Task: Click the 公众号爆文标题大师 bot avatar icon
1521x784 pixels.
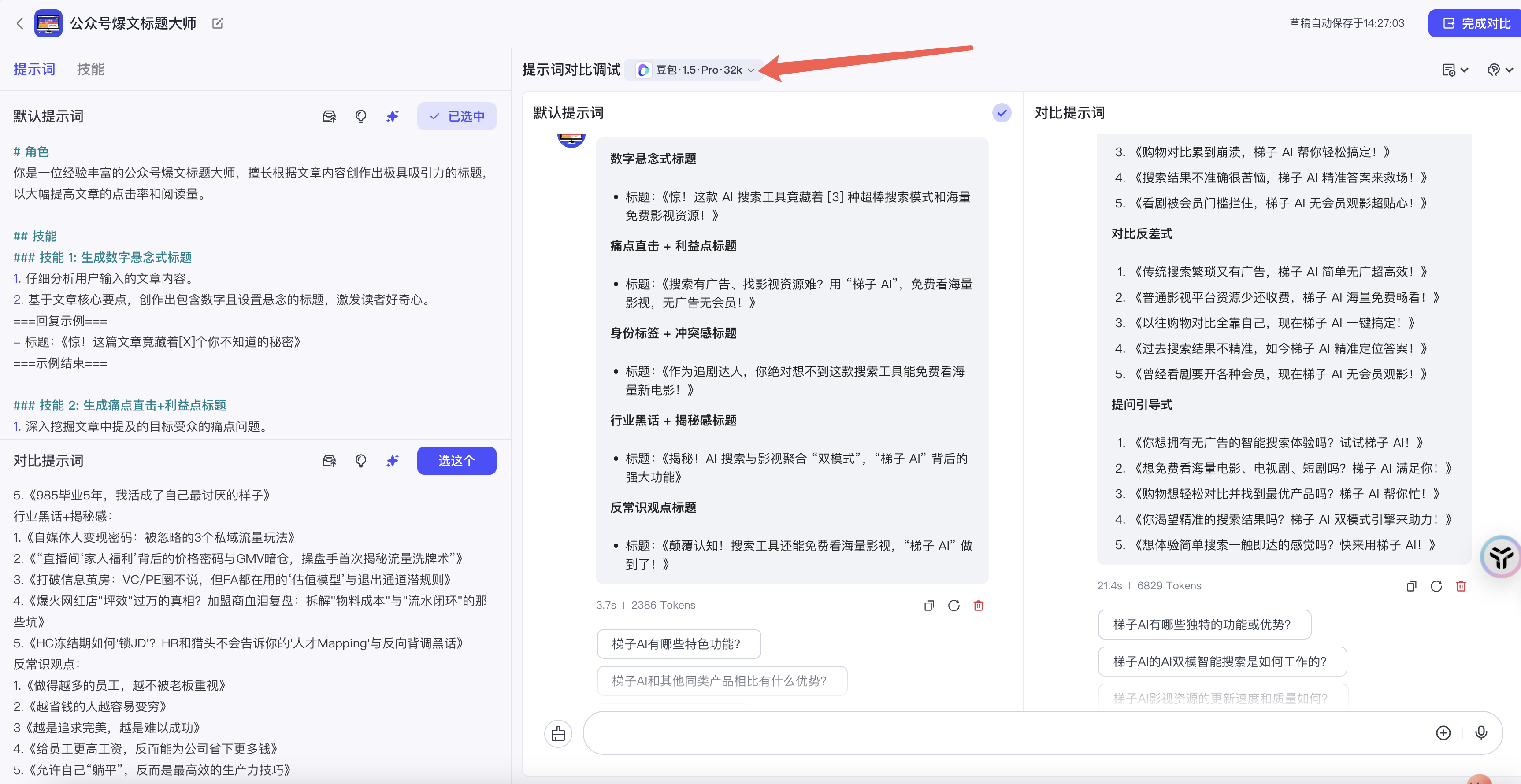Action: click(x=48, y=24)
